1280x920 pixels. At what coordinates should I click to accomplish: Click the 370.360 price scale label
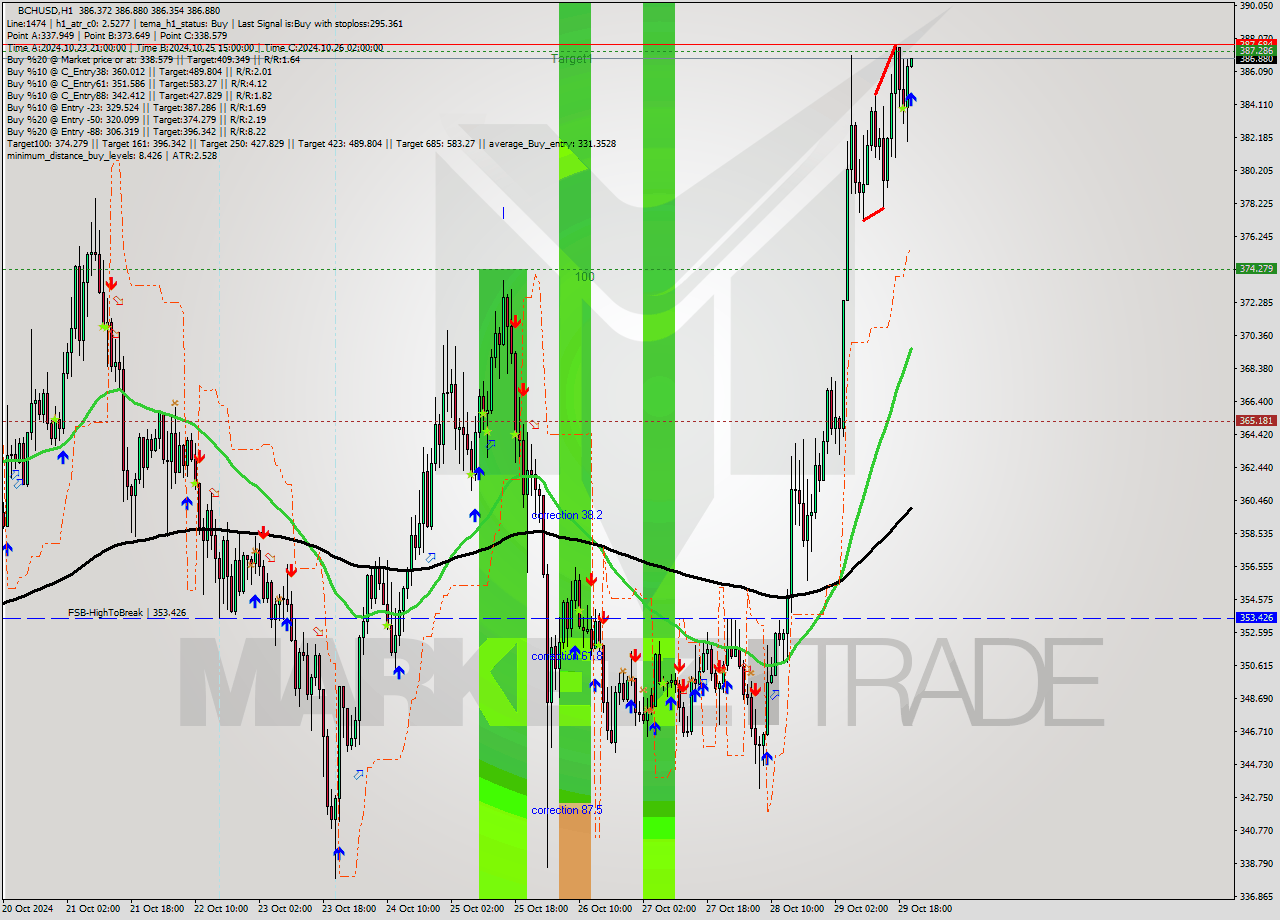pos(1256,336)
